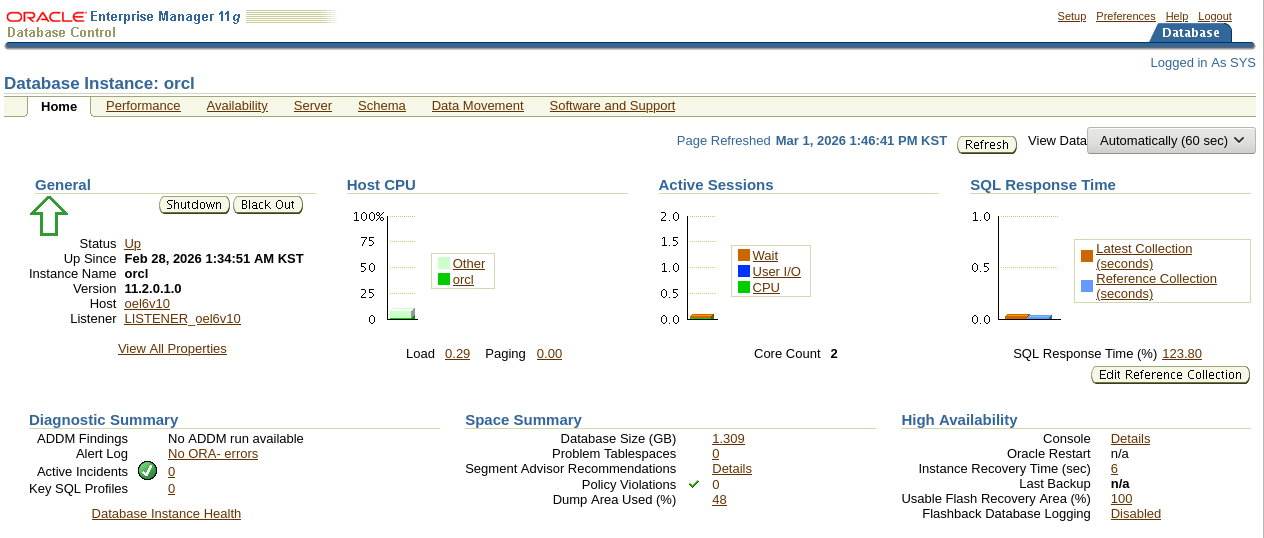Click the green CPU legend swatch
1264x538 pixels.
(x=743, y=287)
